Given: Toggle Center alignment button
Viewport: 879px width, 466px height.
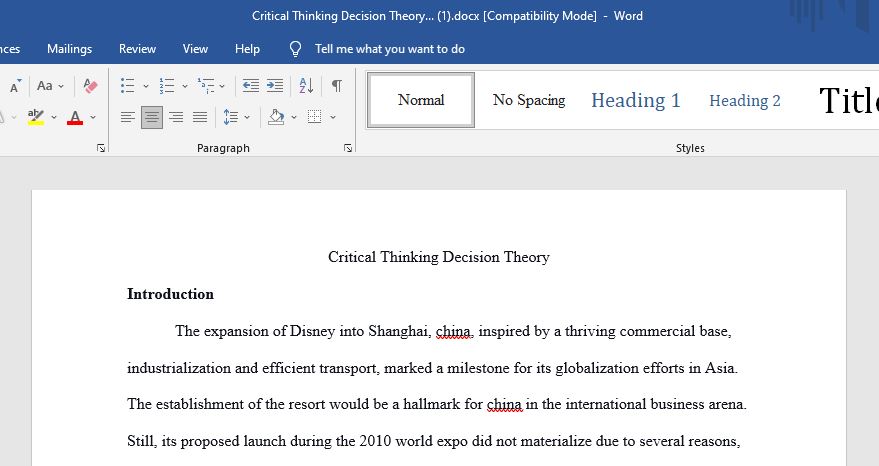Looking at the screenshot, I should point(152,117).
